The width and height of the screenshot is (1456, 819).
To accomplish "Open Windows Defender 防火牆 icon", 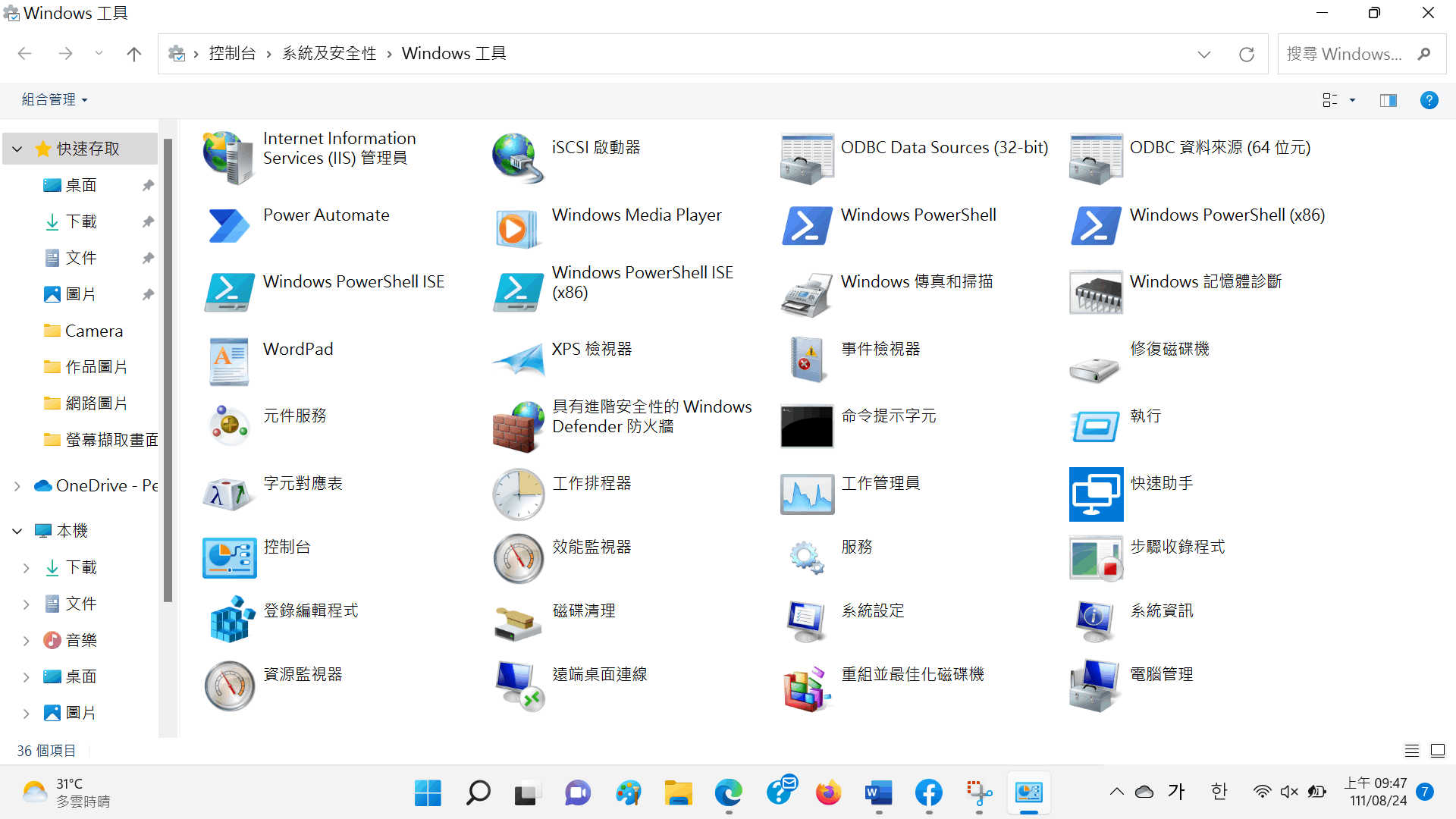I will pyautogui.click(x=518, y=426).
